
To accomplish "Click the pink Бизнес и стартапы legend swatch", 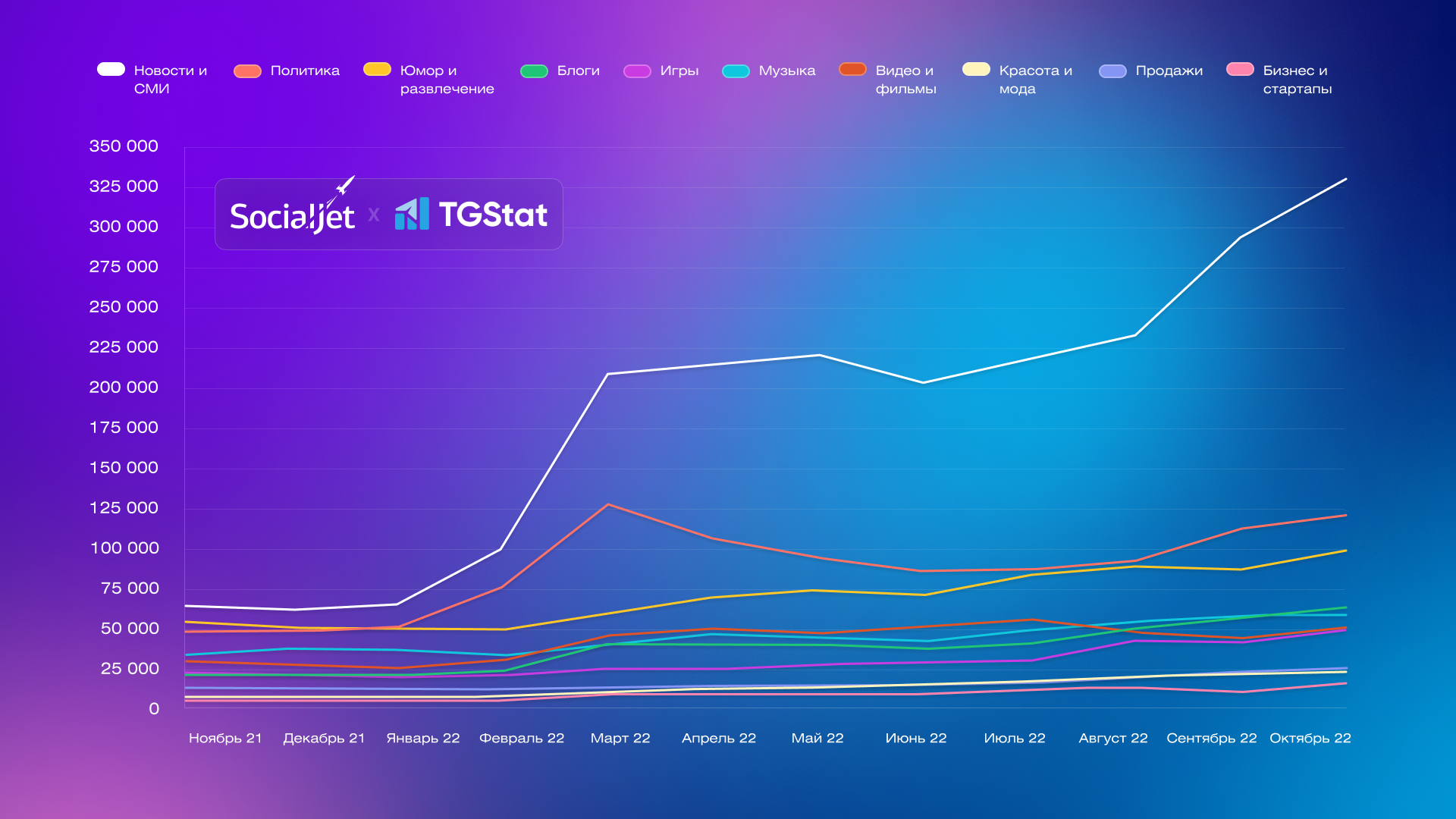I will pyautogui.click(x=1240, y=69).
